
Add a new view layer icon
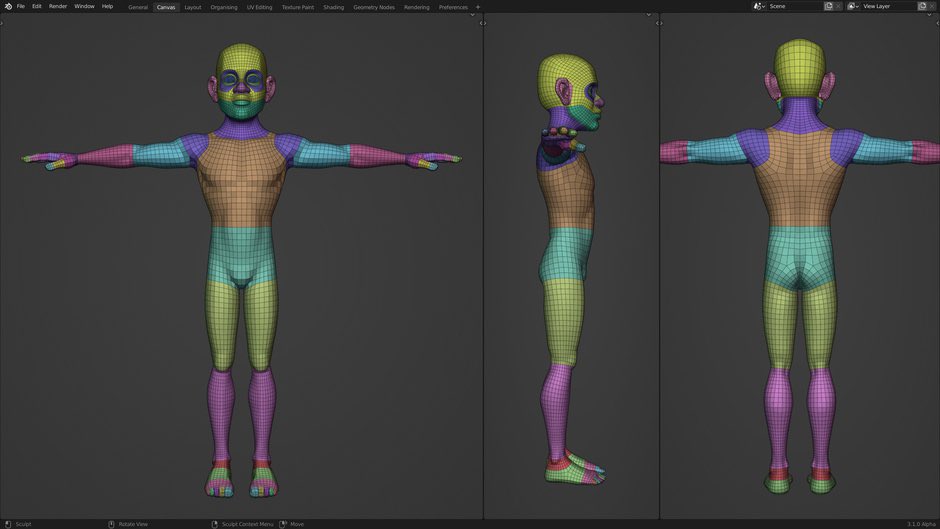[x=923, y=6]
